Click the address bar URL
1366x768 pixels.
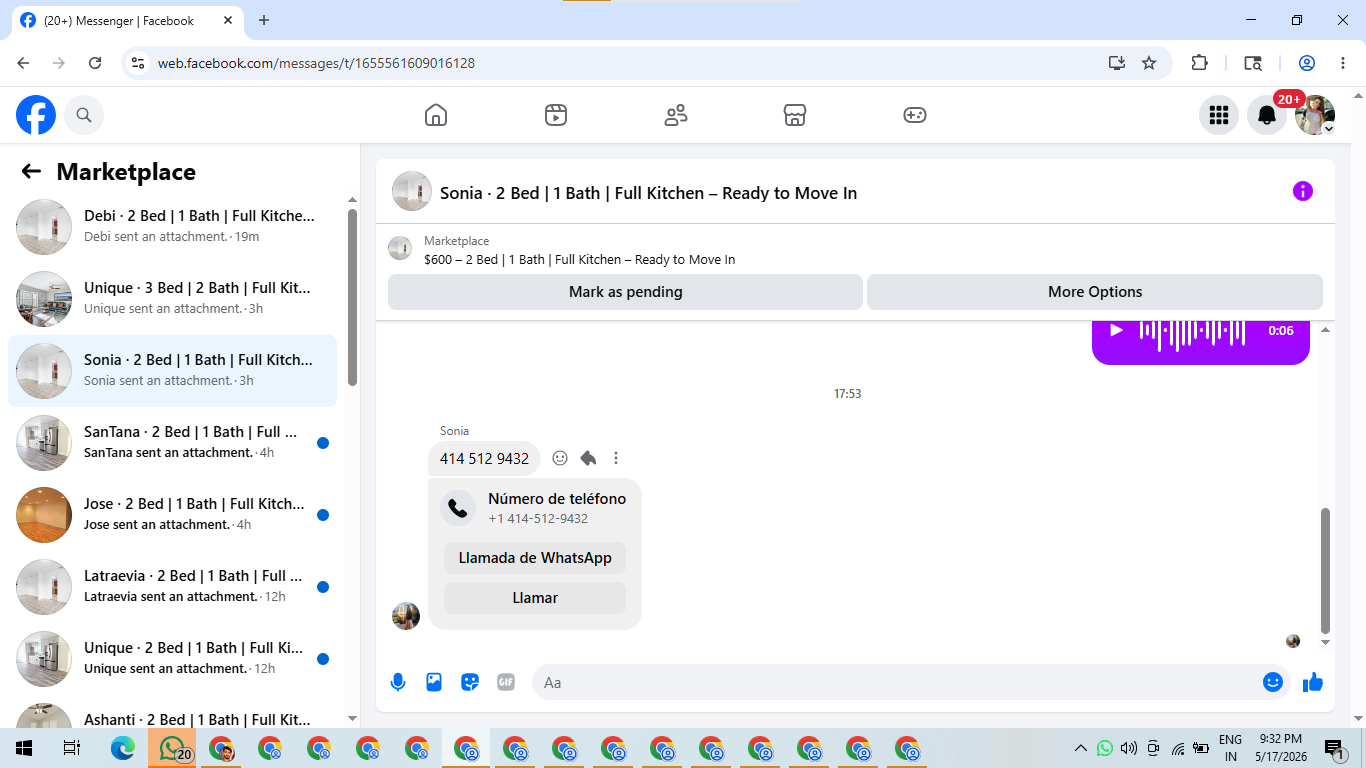[316, 63]
